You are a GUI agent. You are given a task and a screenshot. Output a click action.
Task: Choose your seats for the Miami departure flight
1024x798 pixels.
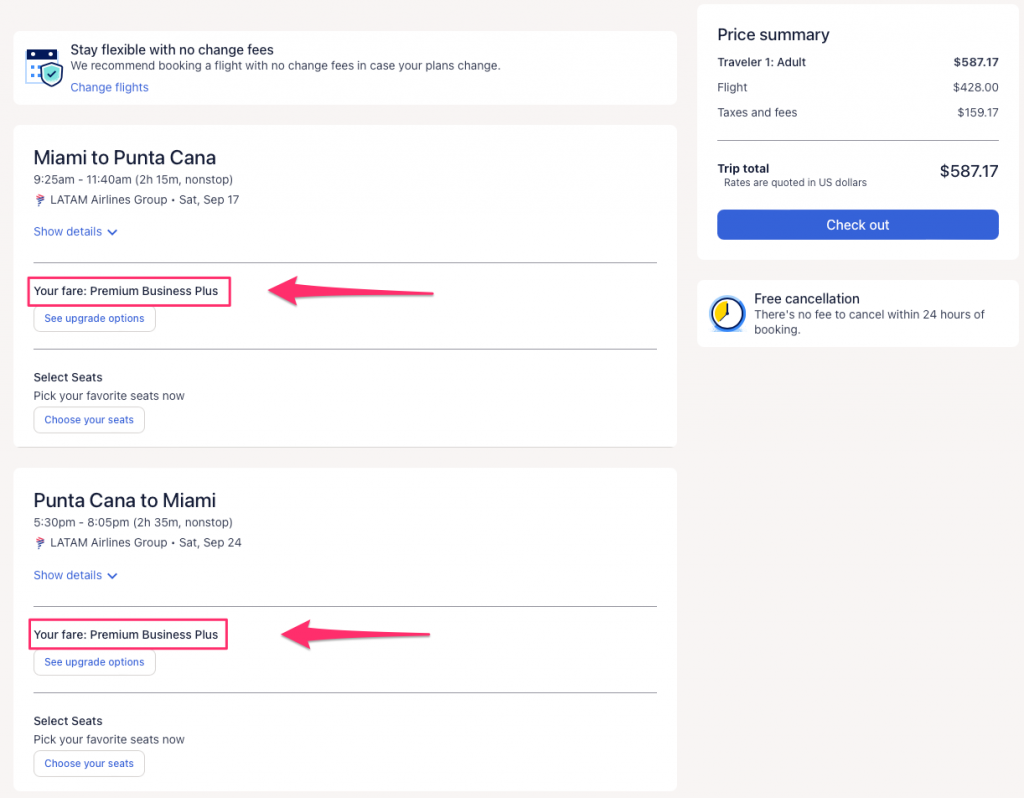pyautogui.click(x=89, y=420)
